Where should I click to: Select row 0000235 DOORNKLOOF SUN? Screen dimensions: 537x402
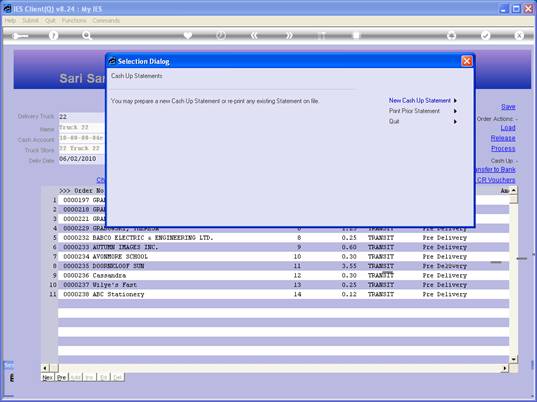pyautogui.click(x=283, y=266)
